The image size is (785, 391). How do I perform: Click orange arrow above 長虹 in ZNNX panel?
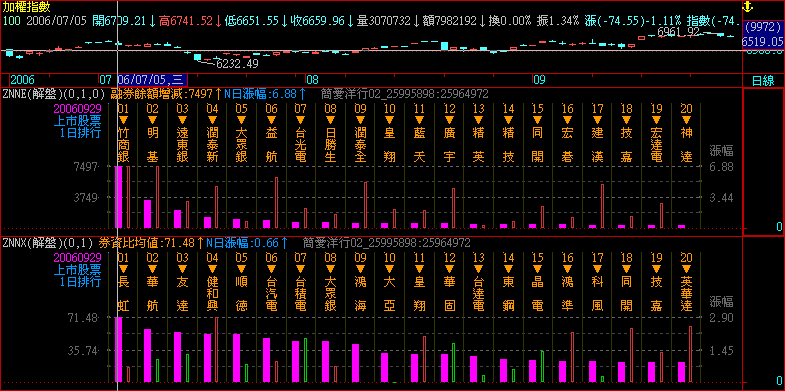123,269
